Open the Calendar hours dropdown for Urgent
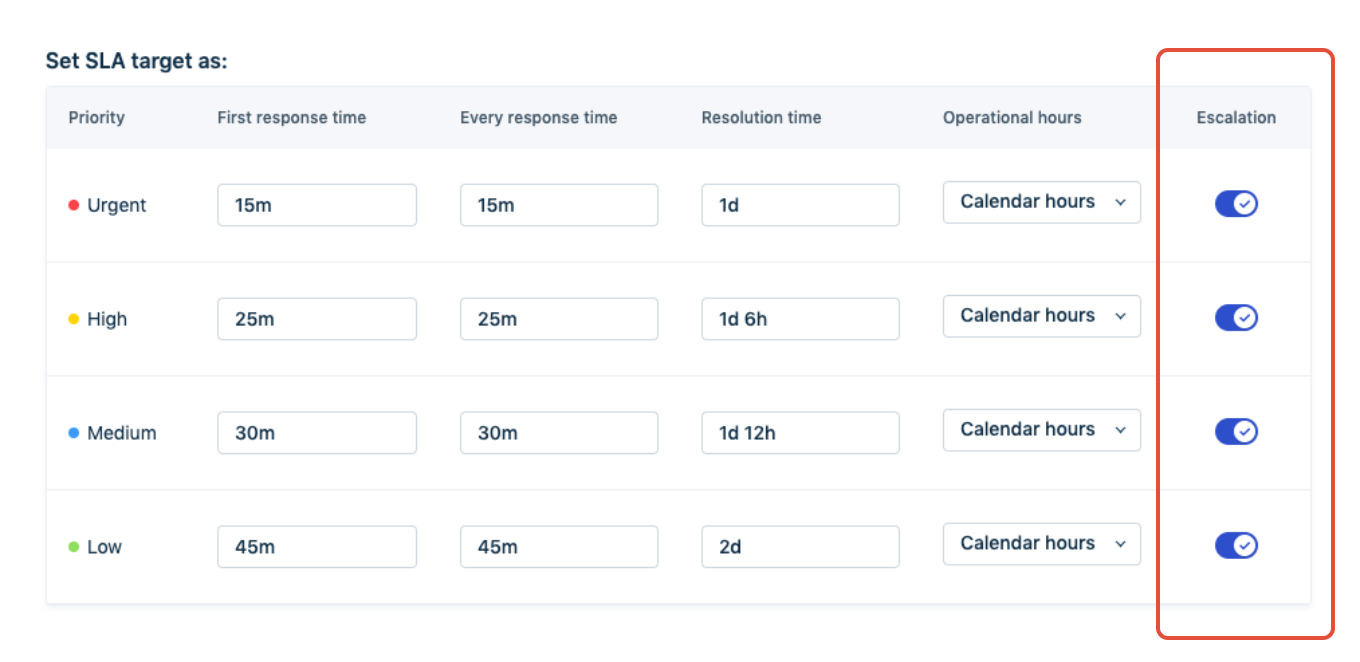Image resolution: width=1360 pixels, height=662 pixels. coord(1041,202)
